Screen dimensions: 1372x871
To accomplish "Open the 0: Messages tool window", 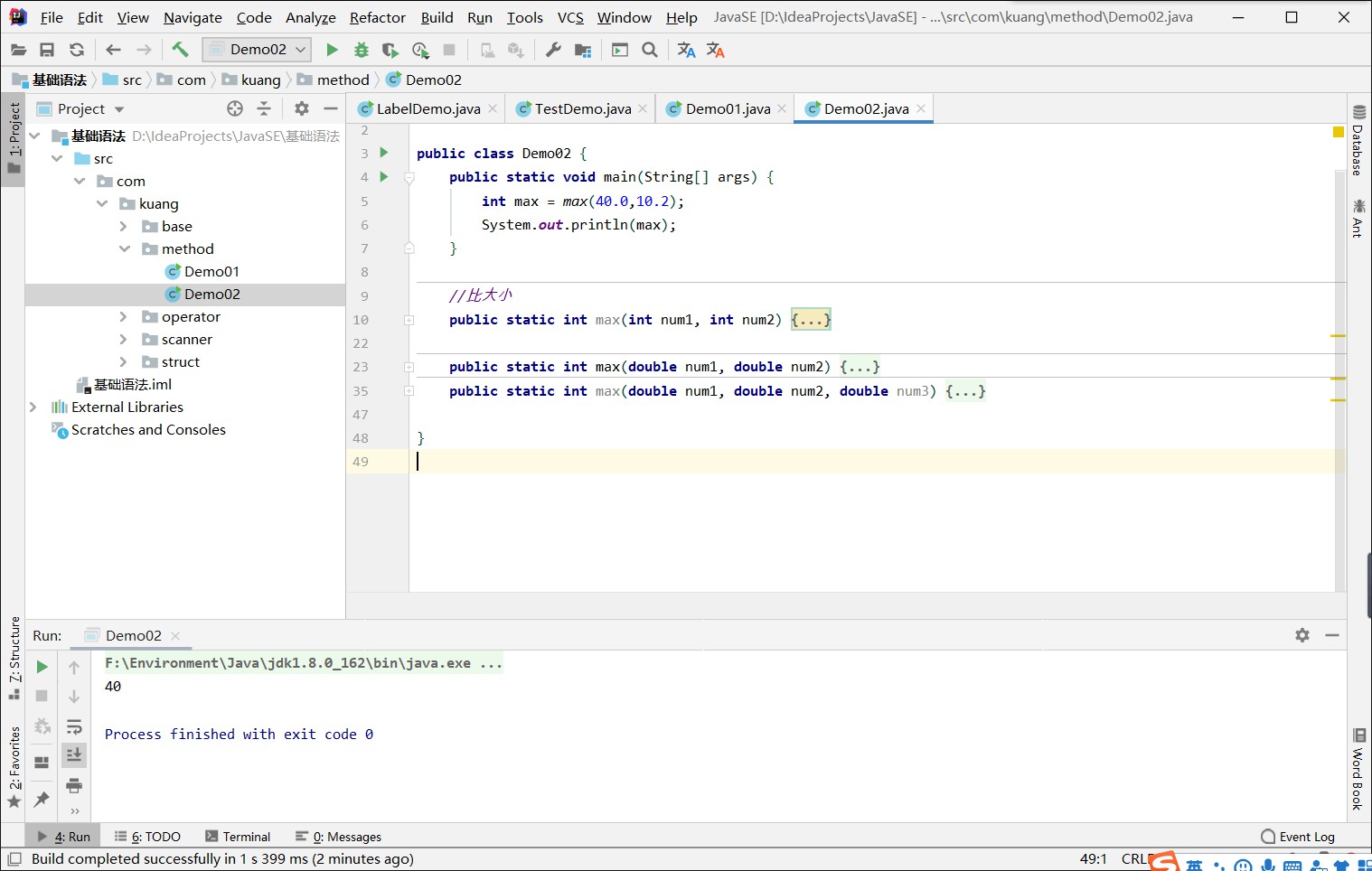I will (x=338, y=837).
